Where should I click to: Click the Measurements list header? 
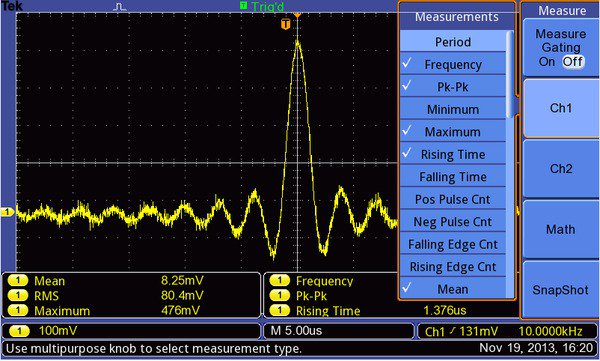point(457,16)
